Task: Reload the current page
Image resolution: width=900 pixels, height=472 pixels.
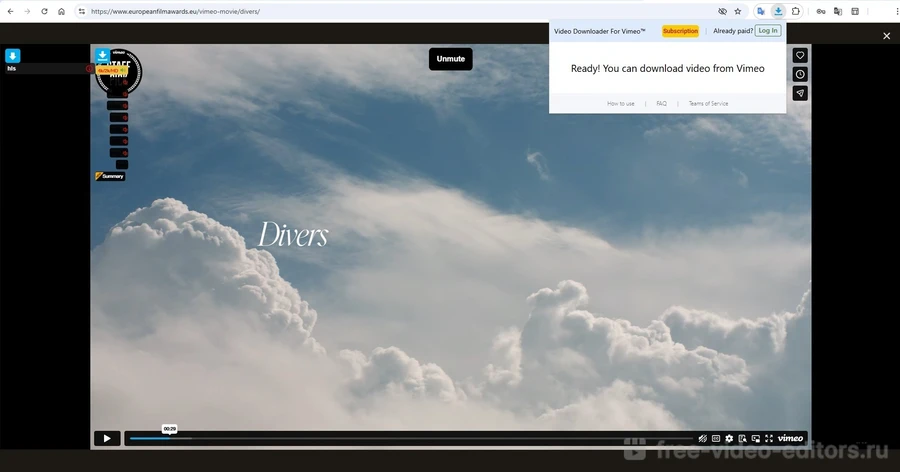Action: click(44, 11)
